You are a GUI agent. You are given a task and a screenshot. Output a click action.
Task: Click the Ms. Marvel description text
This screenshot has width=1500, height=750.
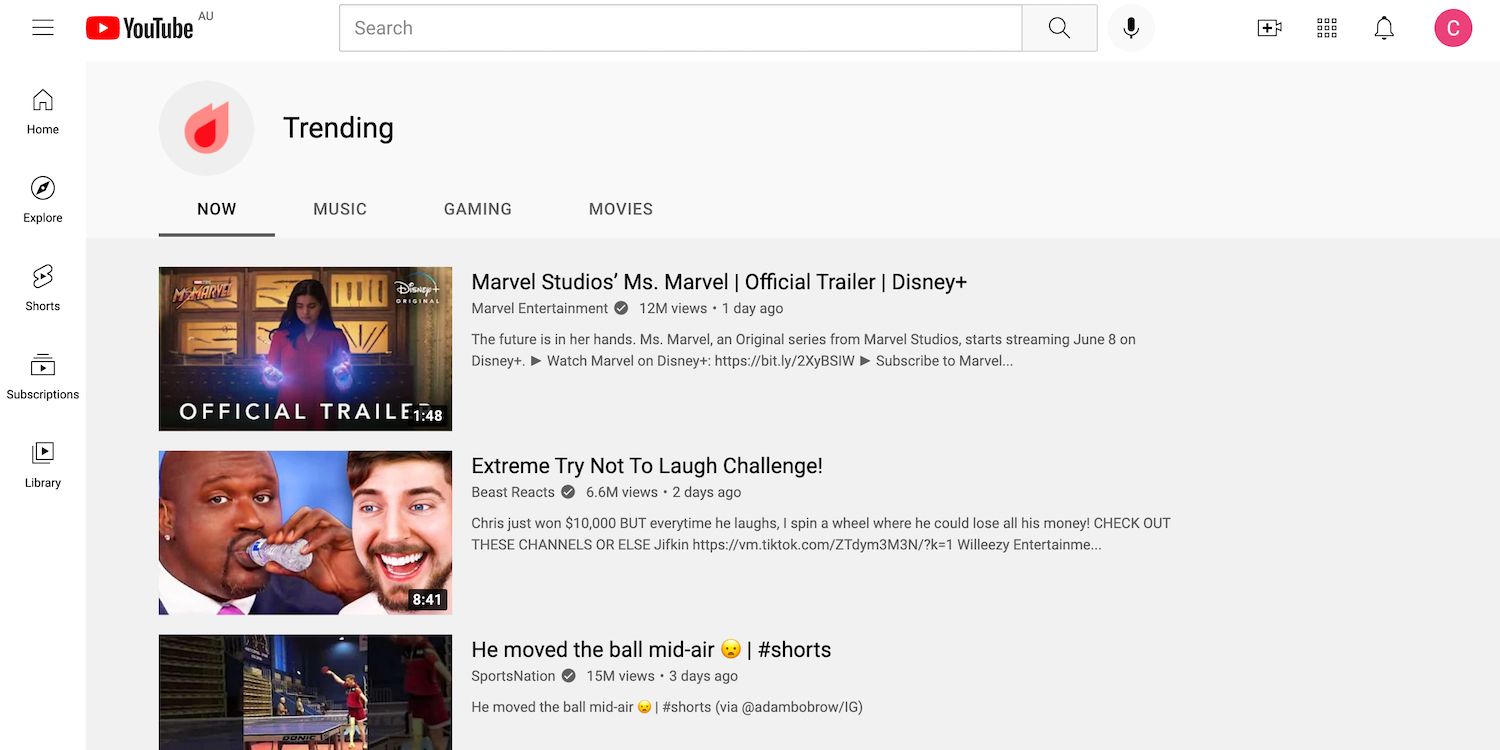[x=803, y=350]
